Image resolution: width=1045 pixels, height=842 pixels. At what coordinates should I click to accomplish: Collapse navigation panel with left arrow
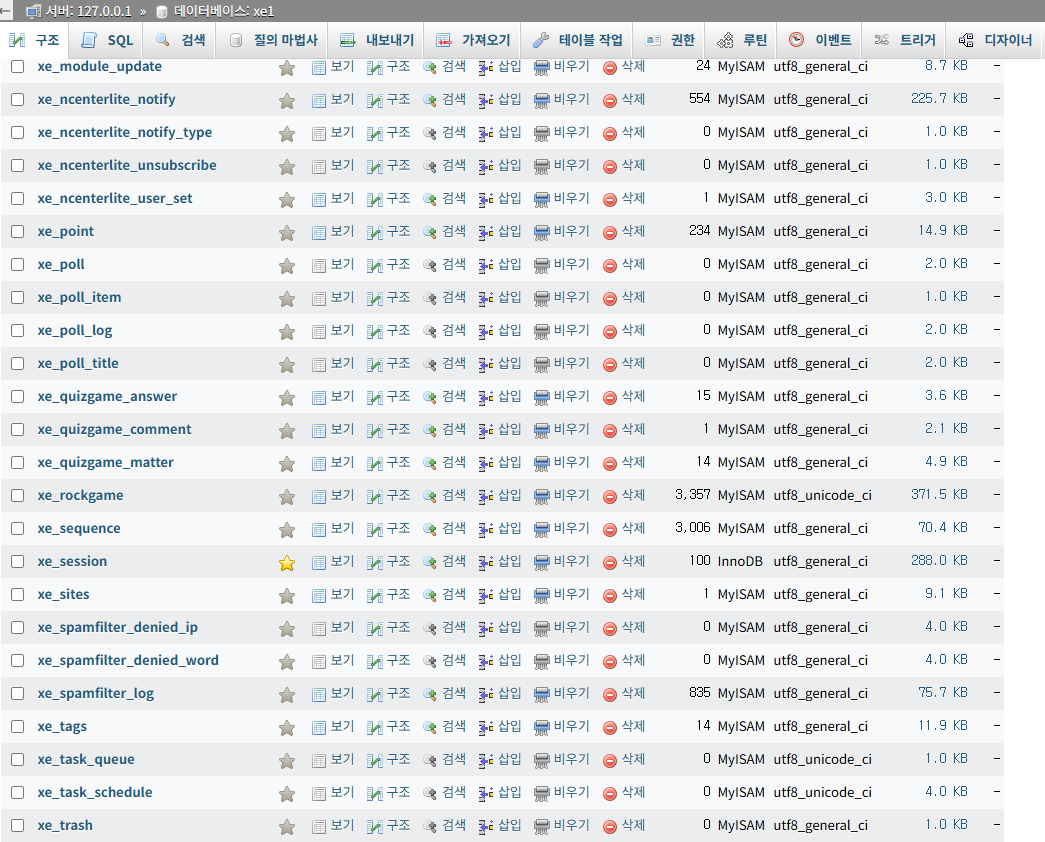point(7,11)
